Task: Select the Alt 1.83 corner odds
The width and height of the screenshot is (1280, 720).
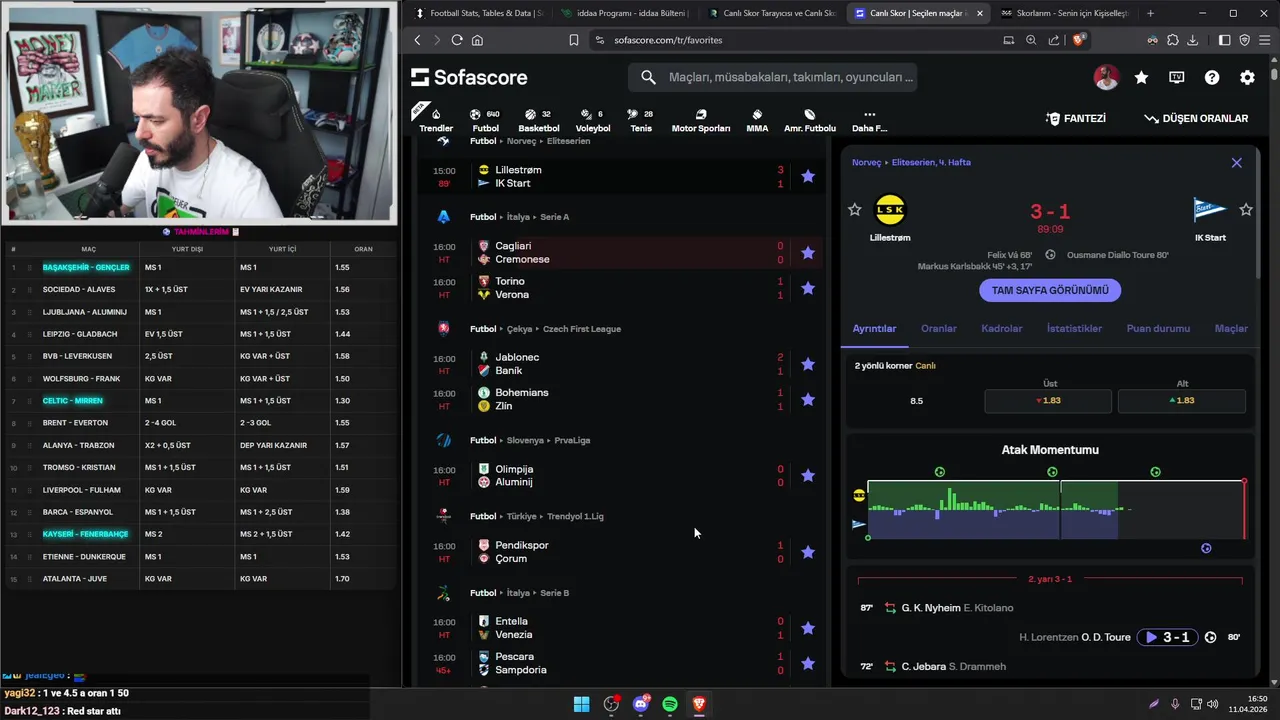Action: [1182, 400]
